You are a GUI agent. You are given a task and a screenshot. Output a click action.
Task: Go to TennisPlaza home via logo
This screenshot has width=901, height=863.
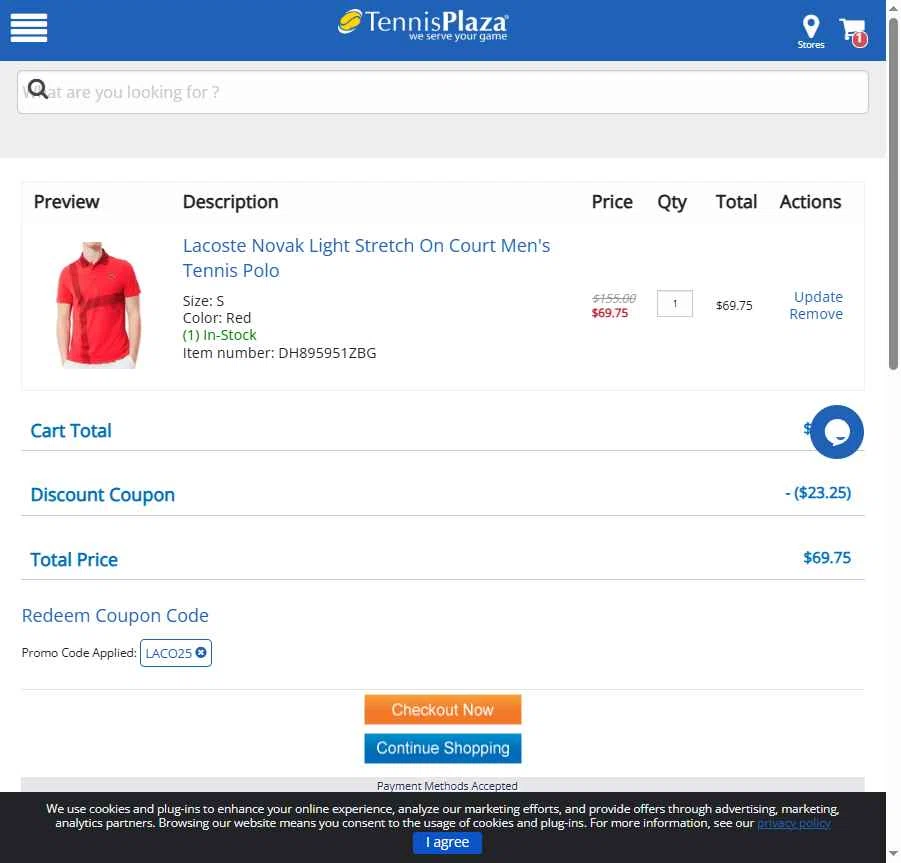click(x=422, y=26)
